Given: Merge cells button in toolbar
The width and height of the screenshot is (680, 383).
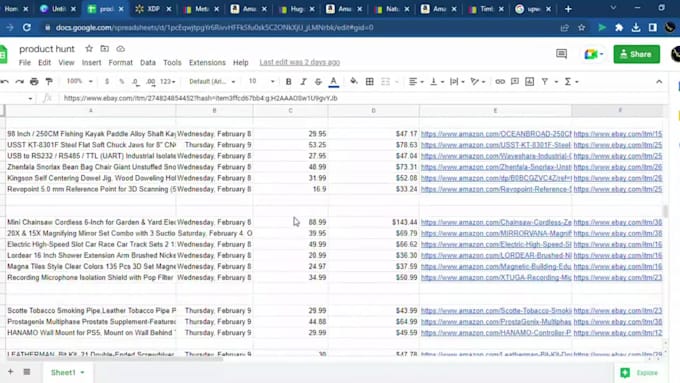Looking at the screenshot, I should click(385, 82).
